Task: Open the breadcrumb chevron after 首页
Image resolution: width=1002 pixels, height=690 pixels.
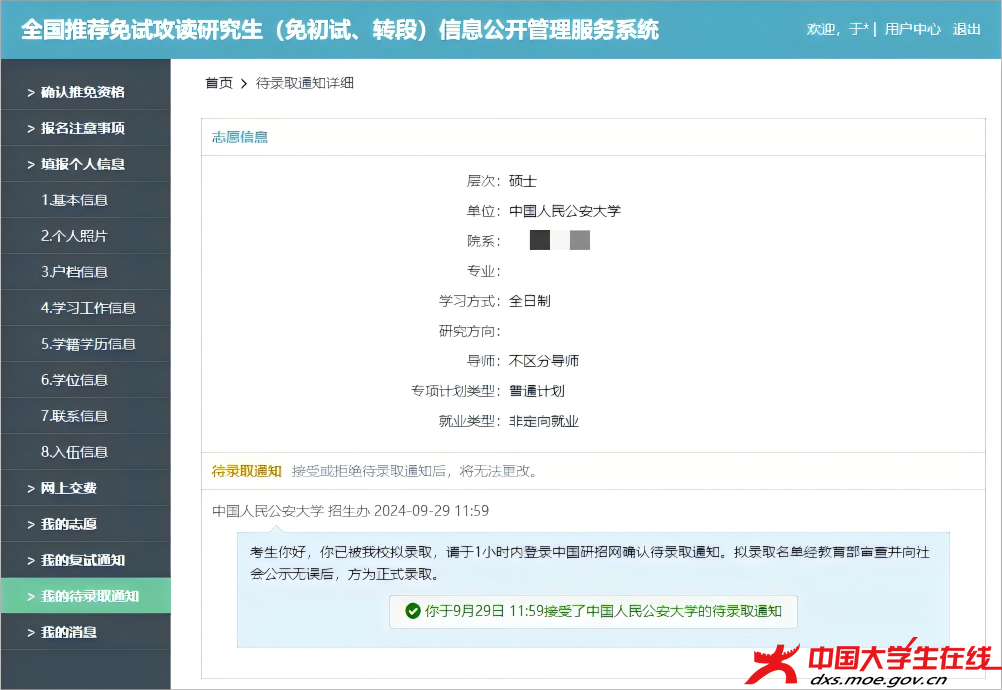Action: (x=243, y=83)
